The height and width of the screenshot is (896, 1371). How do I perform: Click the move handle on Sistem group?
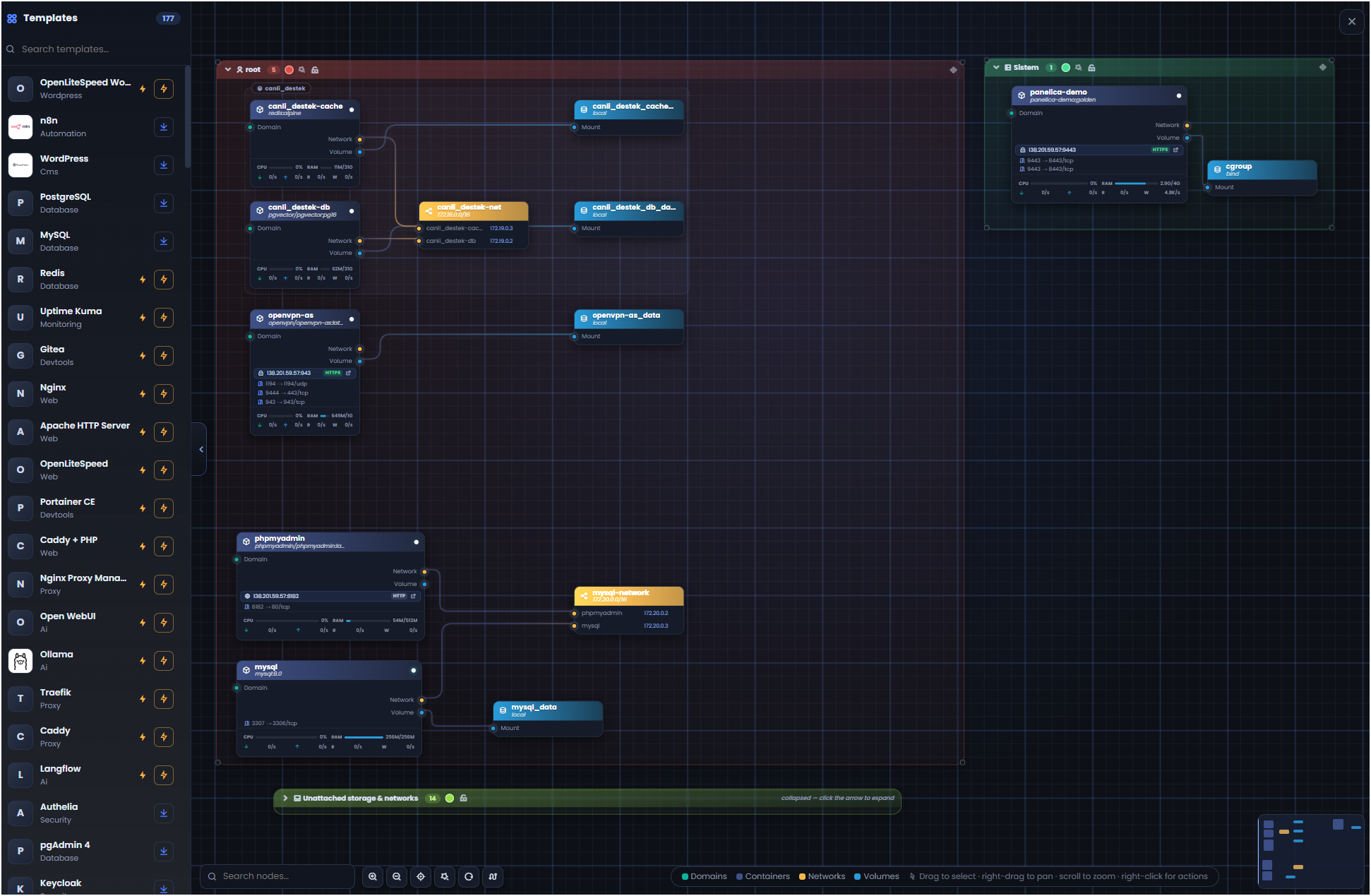(1322, 68)
